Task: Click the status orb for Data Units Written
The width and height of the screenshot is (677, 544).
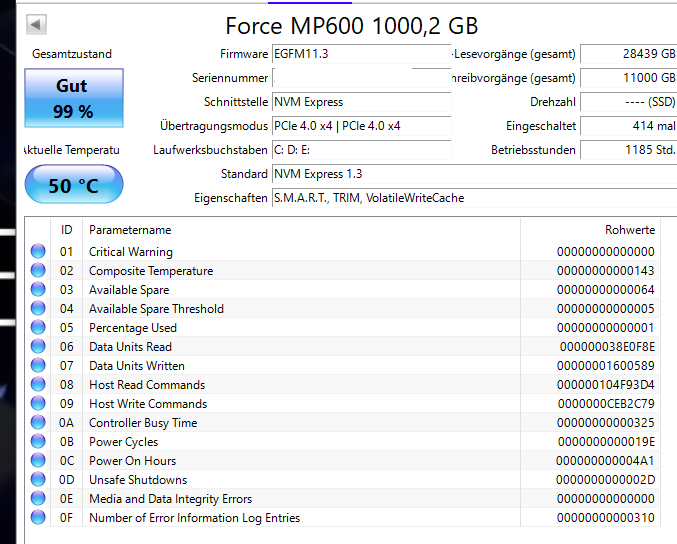Action: coord(38,365)
